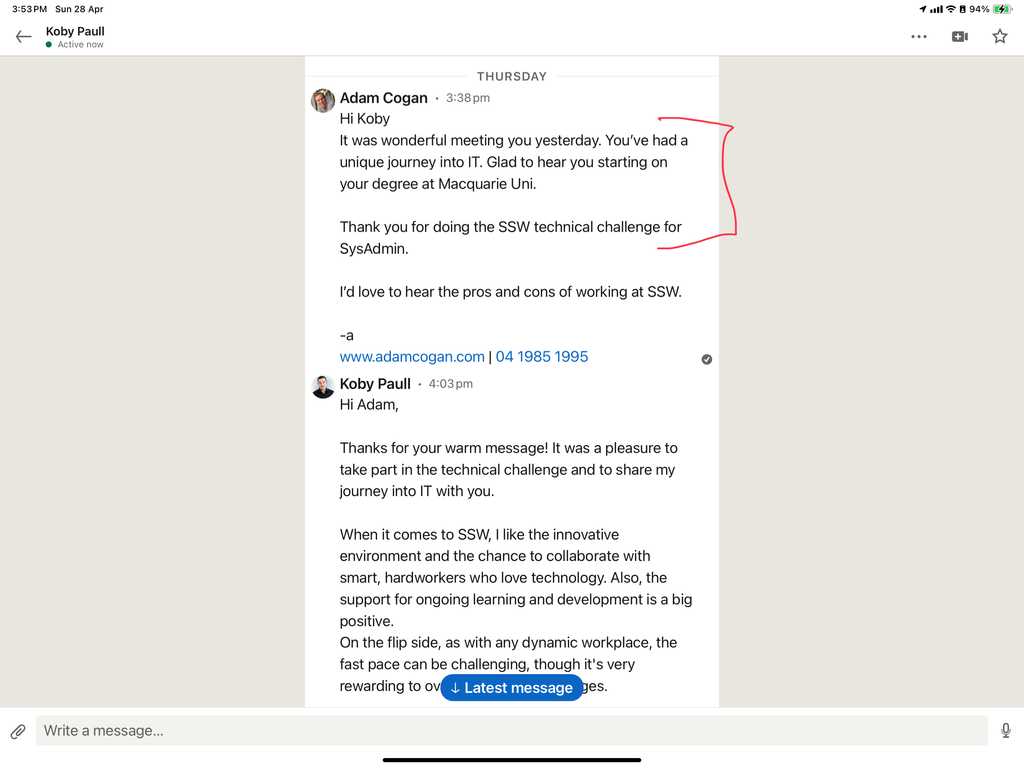Image resolution: width=1024 pixels, height=768 pixels.
Task: Attach a file using the paperclip icon
Action: (x=18, y=730)
